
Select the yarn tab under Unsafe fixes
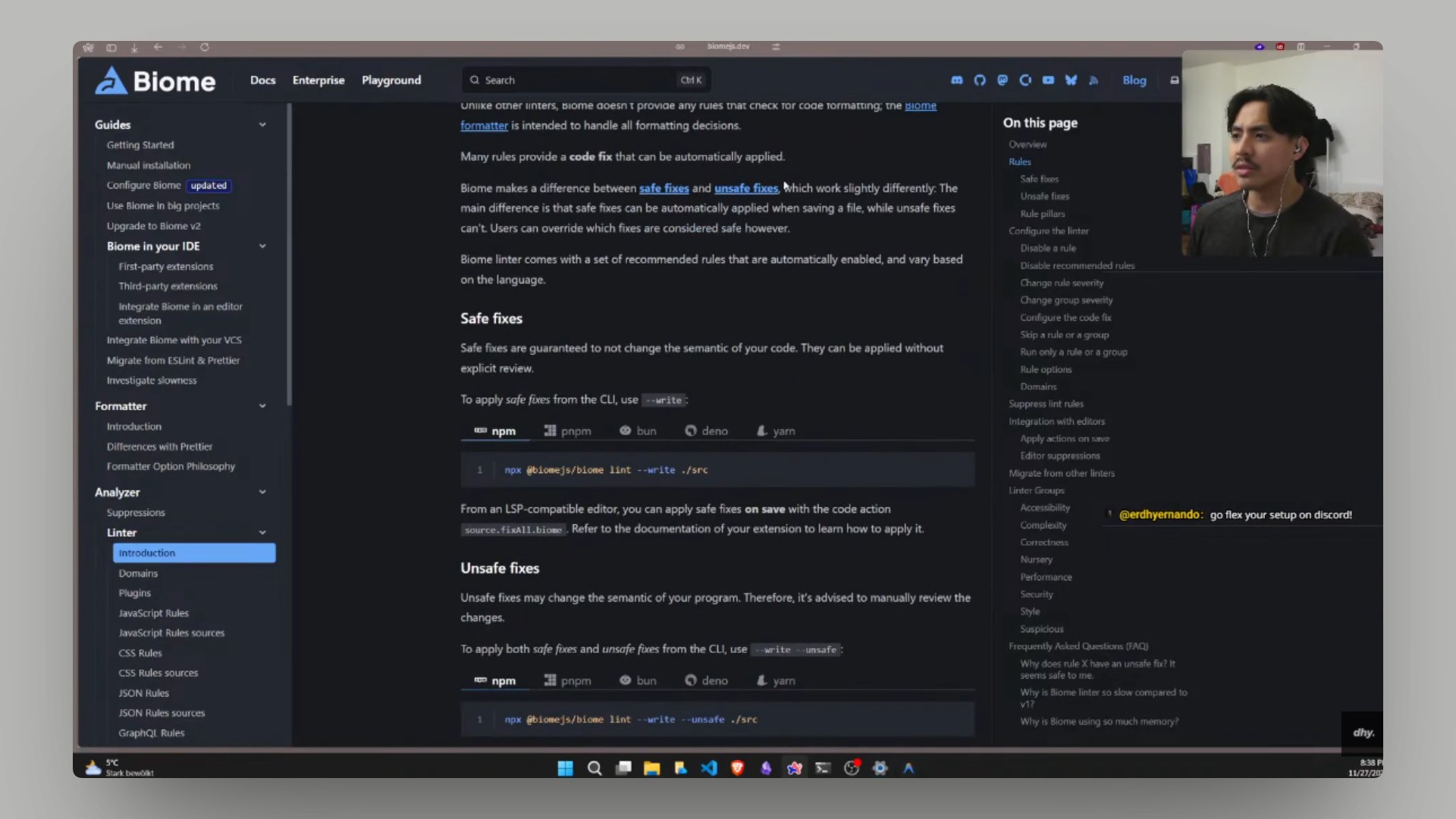click(776, 681)
